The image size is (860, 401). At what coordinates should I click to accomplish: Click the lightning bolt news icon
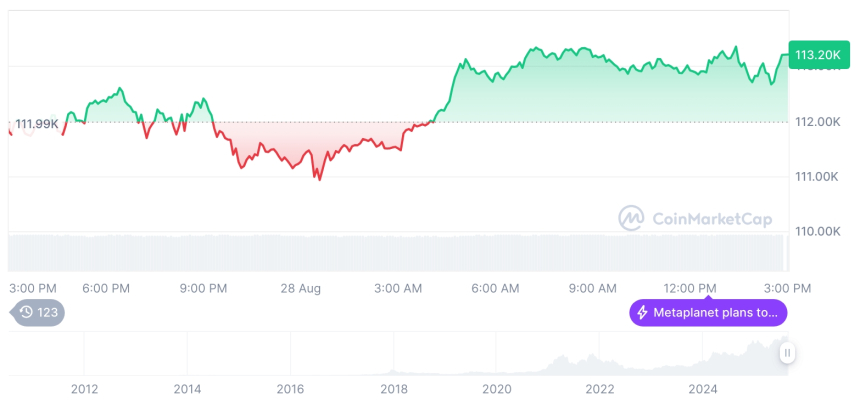point(642,313)
